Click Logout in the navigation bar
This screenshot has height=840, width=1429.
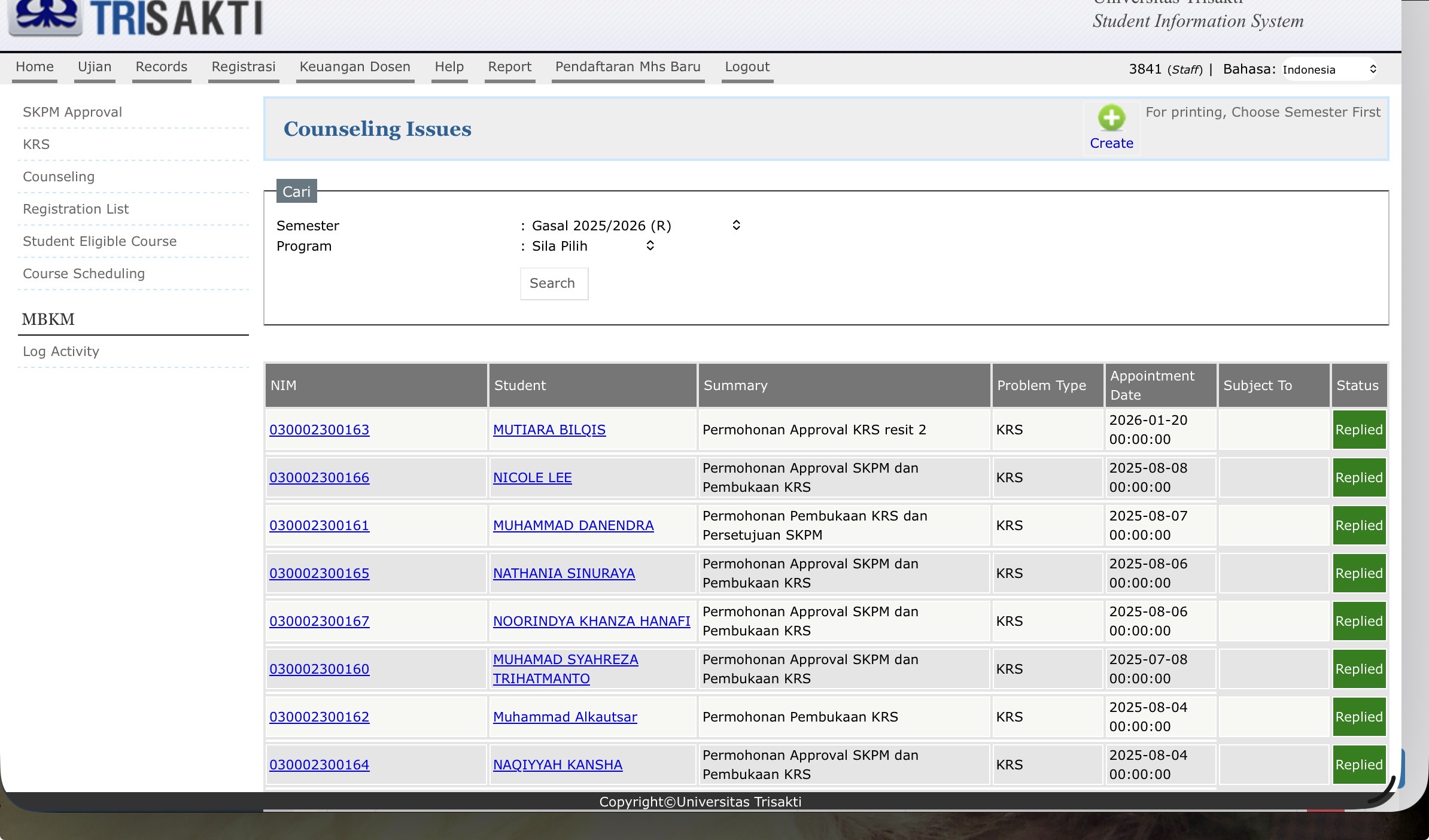[747, 67]
